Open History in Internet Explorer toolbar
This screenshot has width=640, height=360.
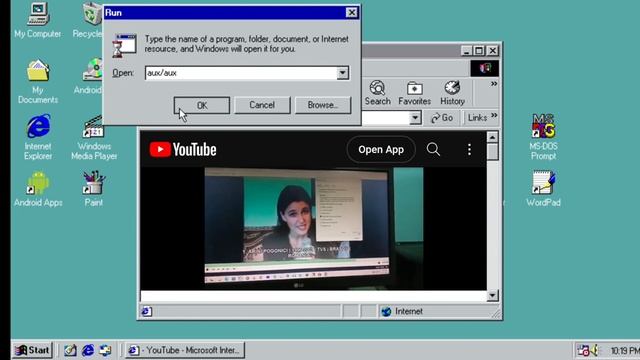(452, 93)
